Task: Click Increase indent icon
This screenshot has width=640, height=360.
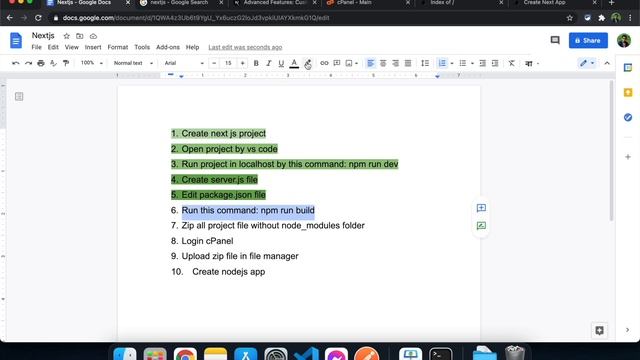Action: click(495, 63)
